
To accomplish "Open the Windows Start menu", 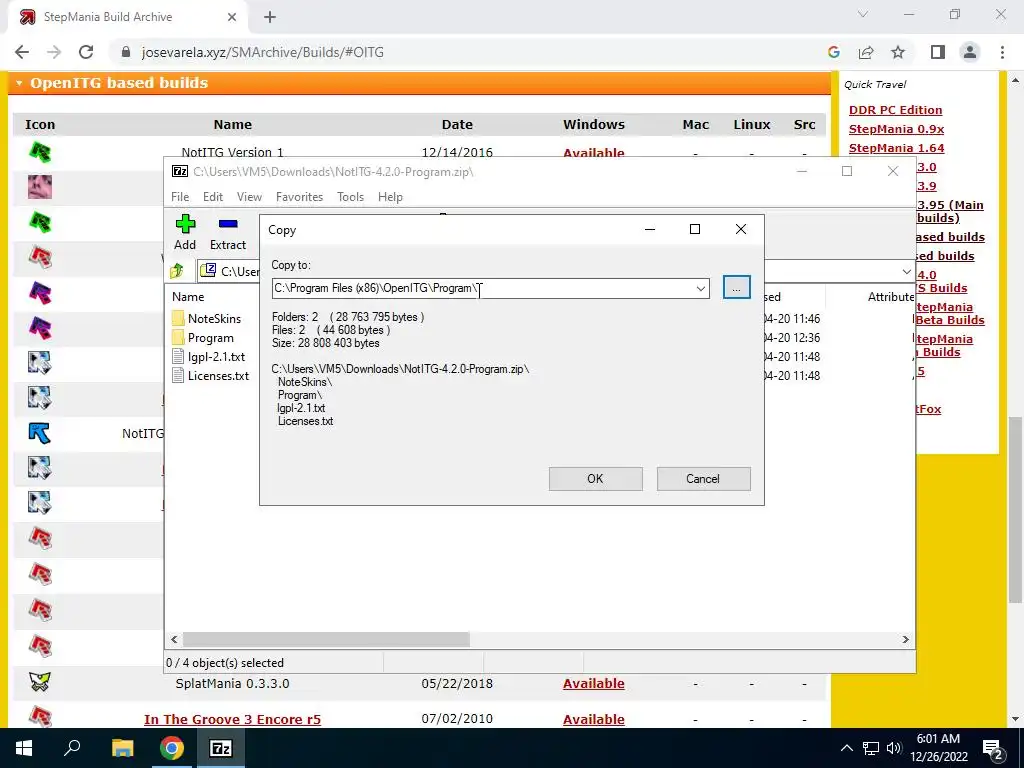I will tap(24, 748).
